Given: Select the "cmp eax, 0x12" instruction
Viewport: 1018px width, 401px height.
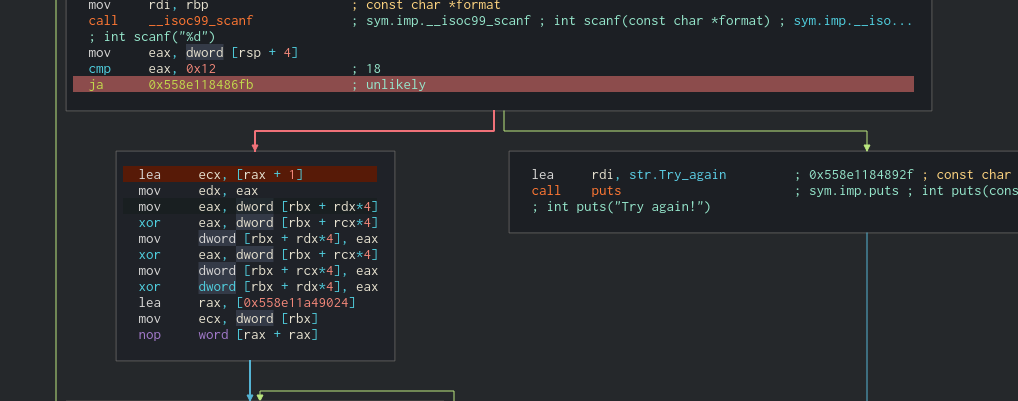Looking at the screenshot, I should pyautogui.click(x=152, y=69).
